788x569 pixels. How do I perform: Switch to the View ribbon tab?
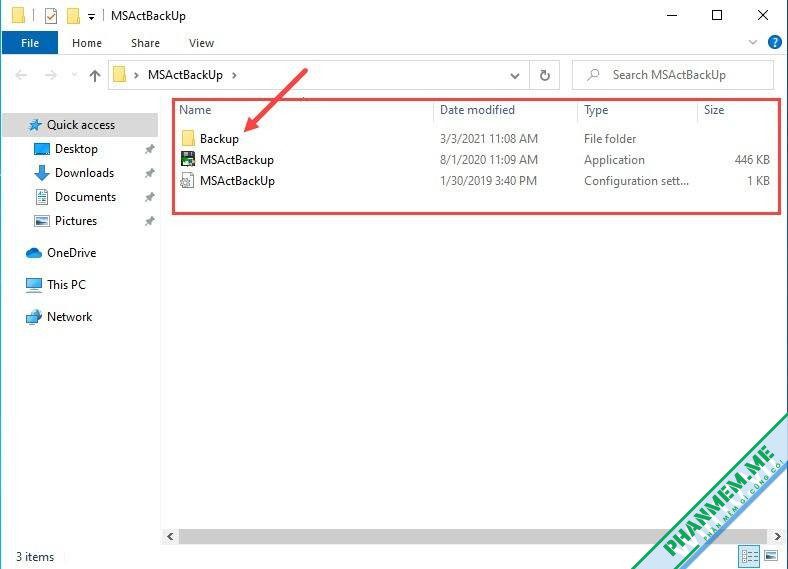[202, 43]
